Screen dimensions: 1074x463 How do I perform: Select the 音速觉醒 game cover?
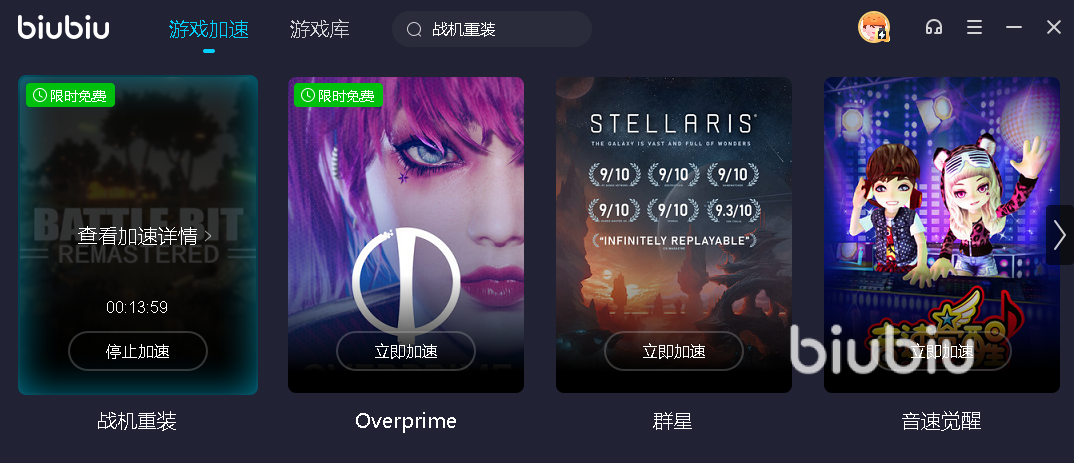941,235
